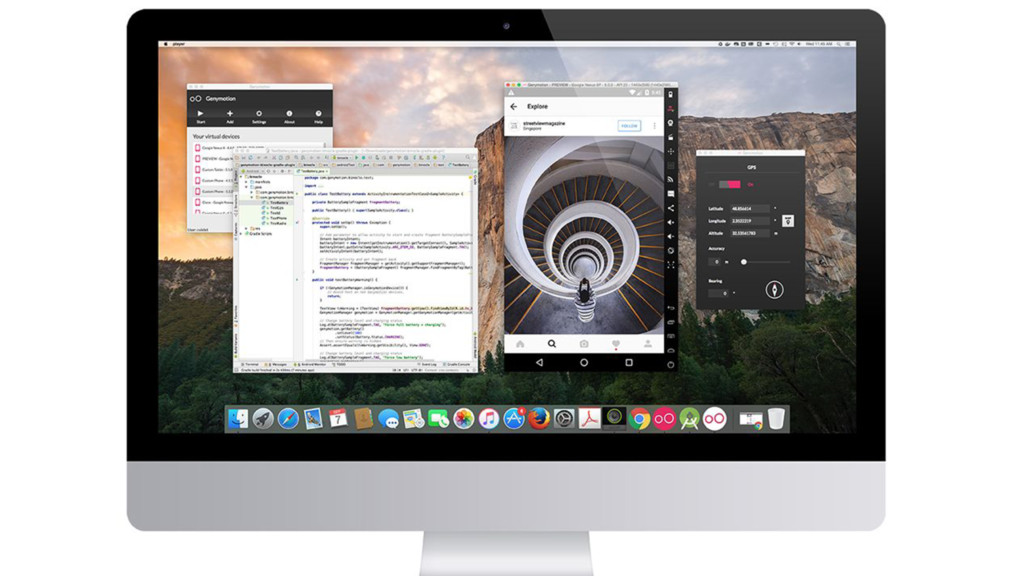Open the webcam widget icon in emulator toolbar
Viewport: 1024px width, 576px height.
click(x=671, y=123)
